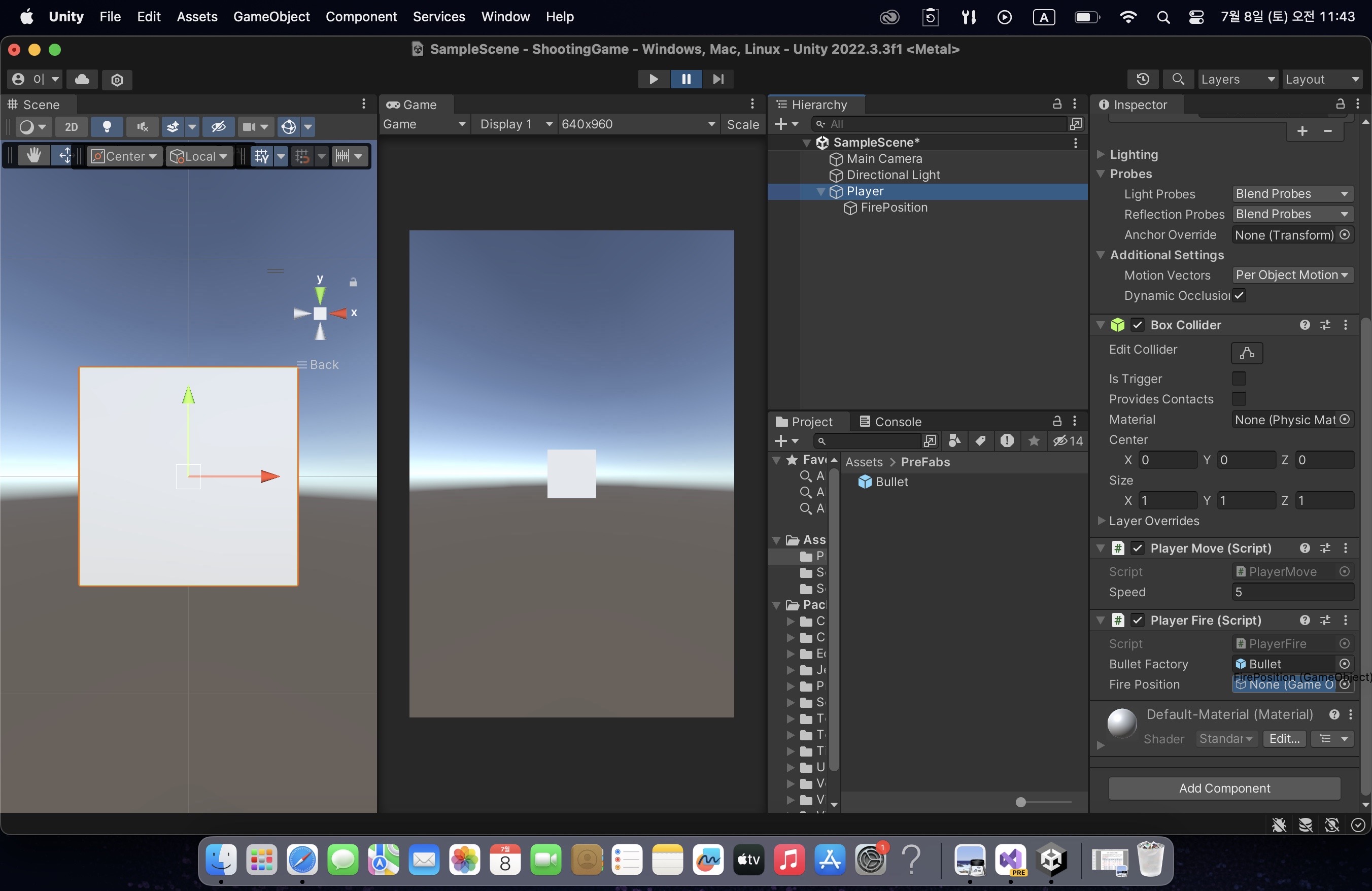Click the Edit Collider button icon

pyautogui.click(x=1246, y=353)
